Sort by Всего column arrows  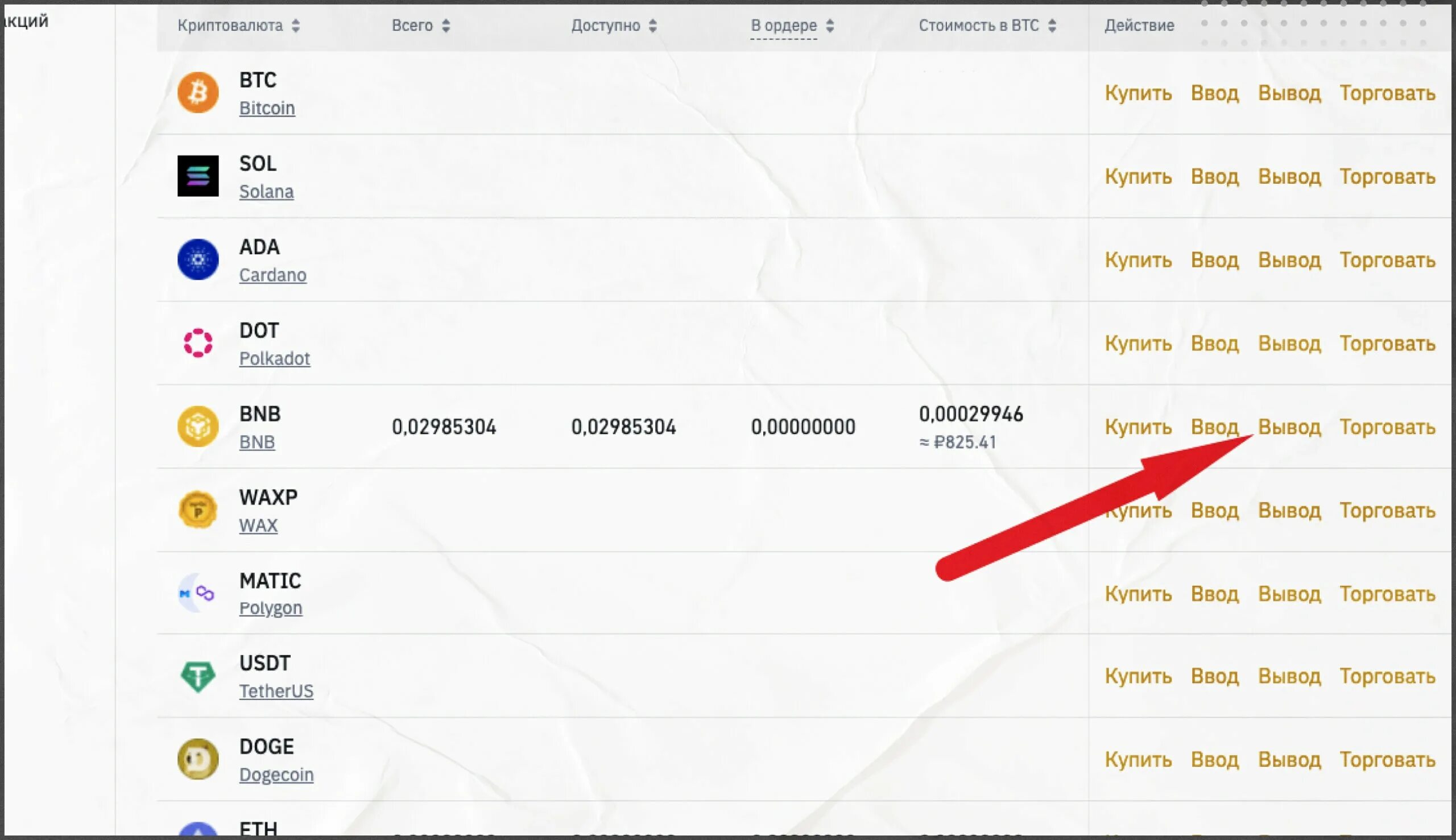[x=446, y=26]
